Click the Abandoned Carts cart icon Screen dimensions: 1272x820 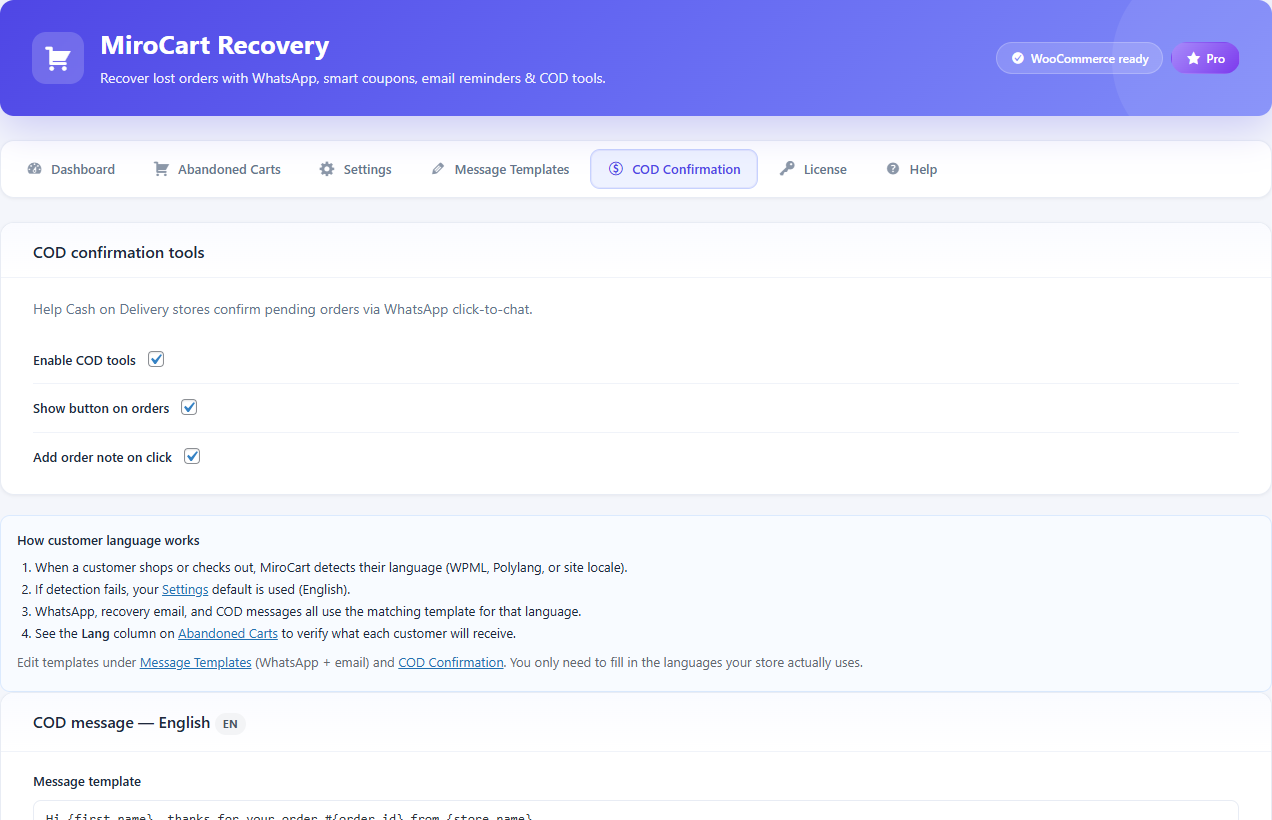[161, 169]
